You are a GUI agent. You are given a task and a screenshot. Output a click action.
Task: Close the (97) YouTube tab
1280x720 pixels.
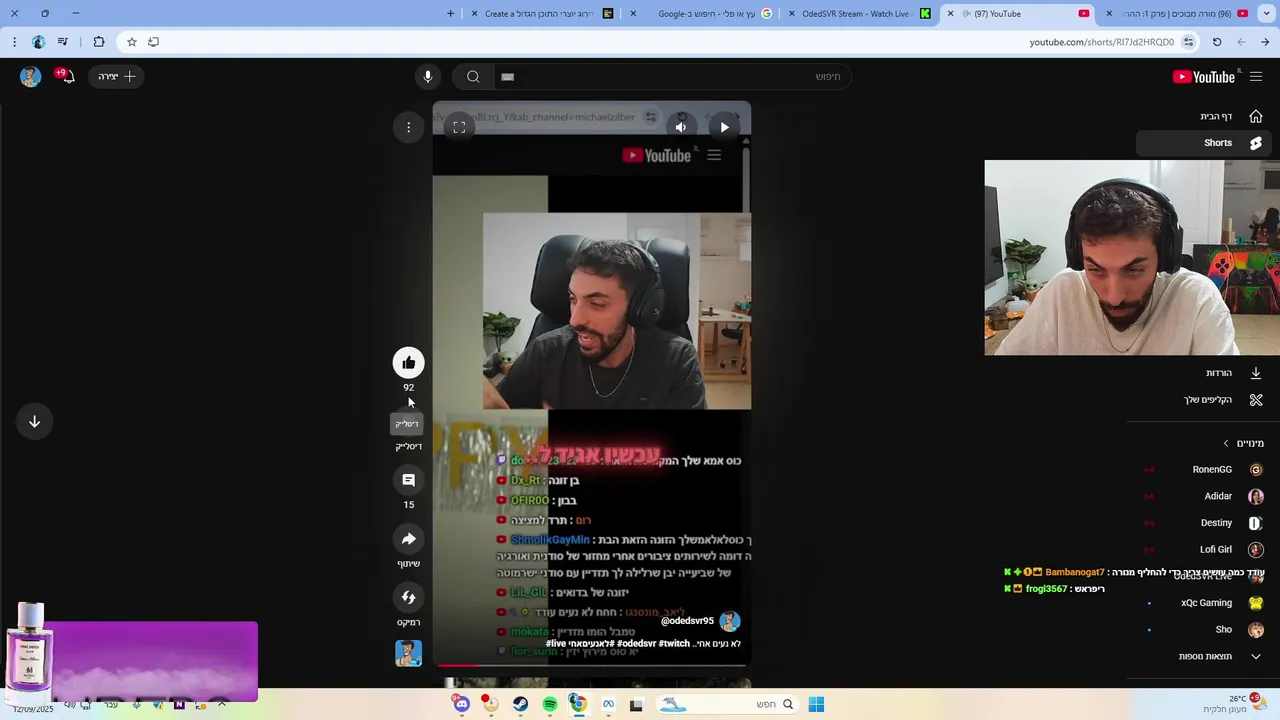(950, 14)
